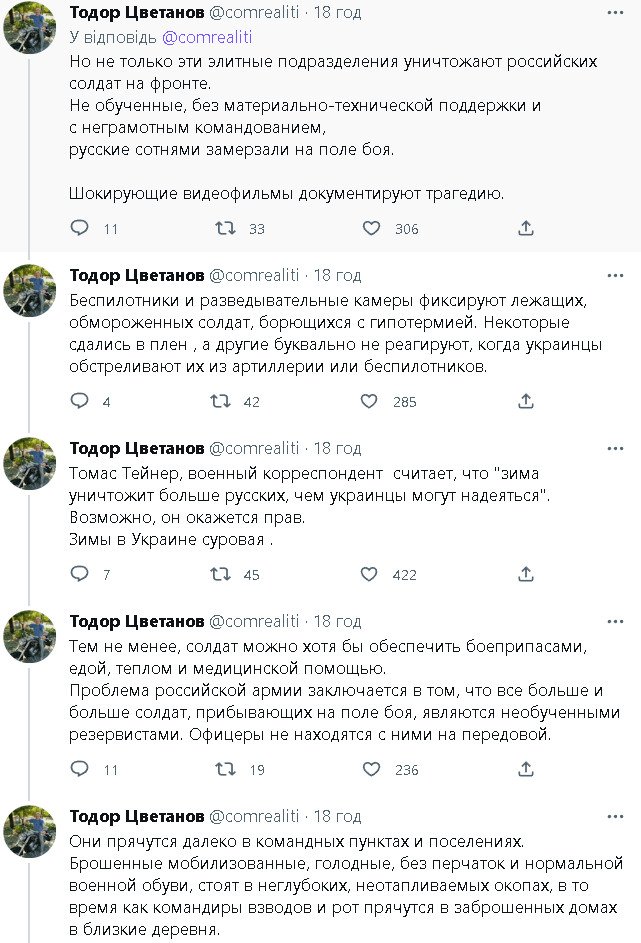641x943 pixels.
Task: Open more options menu on the drones tweet
Action: pos(618,275)
